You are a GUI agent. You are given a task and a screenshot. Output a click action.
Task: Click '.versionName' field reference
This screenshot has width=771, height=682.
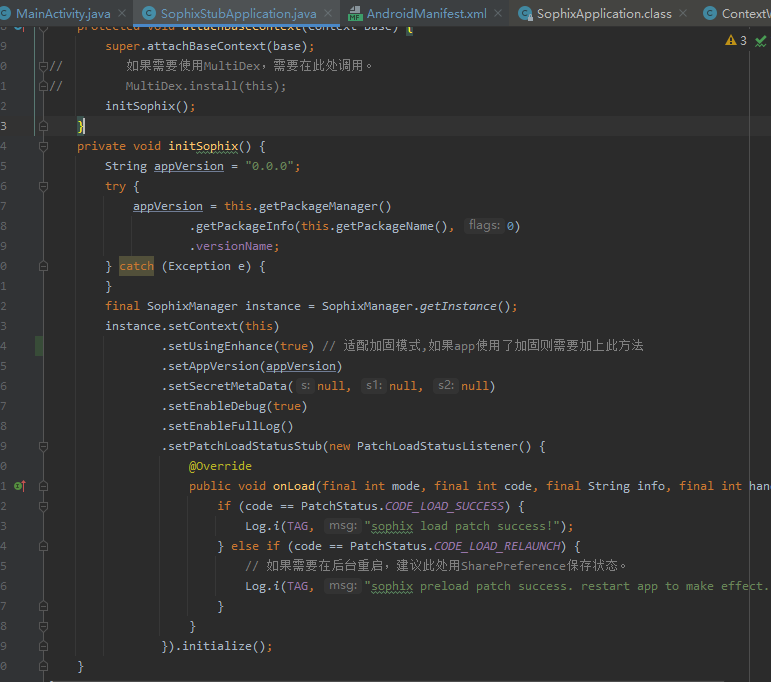231,246
